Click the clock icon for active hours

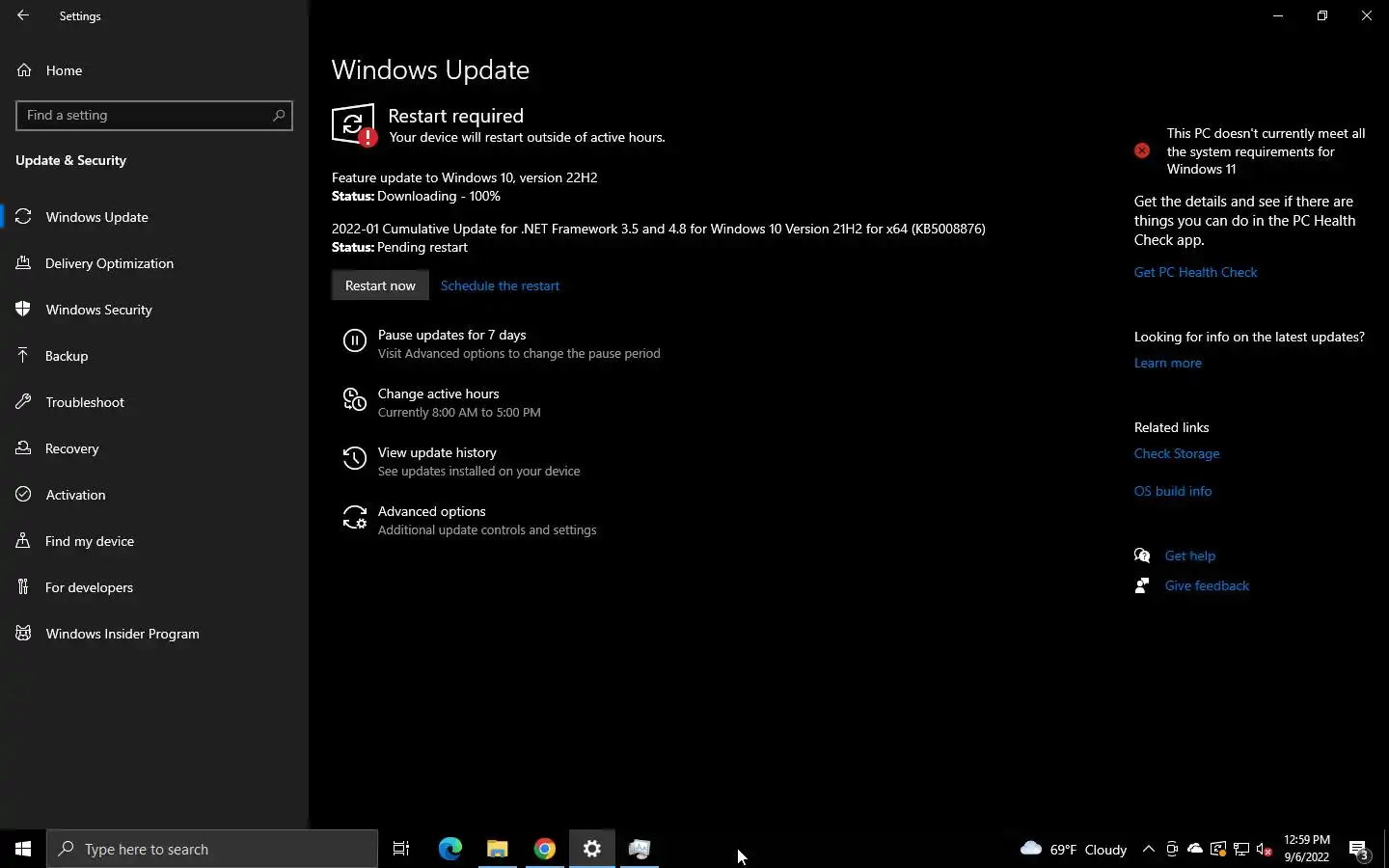355,399
